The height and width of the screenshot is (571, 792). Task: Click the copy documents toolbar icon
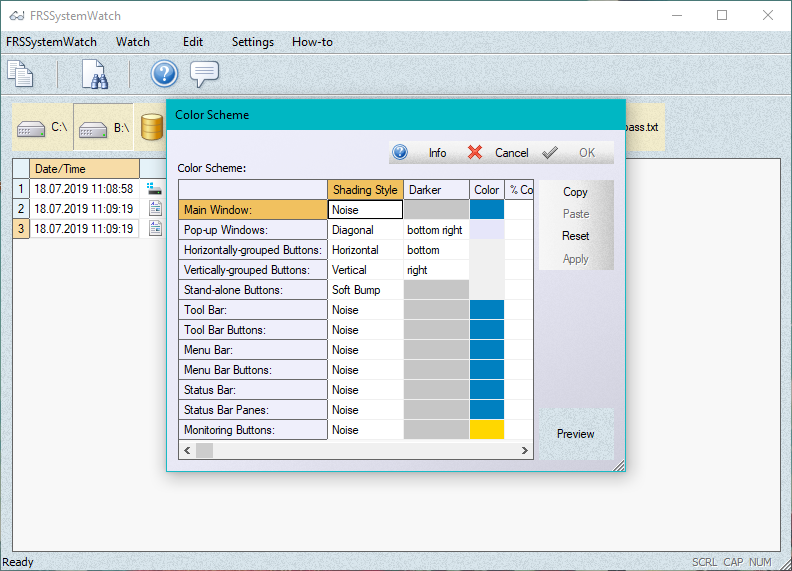click(x=20, y=74)
